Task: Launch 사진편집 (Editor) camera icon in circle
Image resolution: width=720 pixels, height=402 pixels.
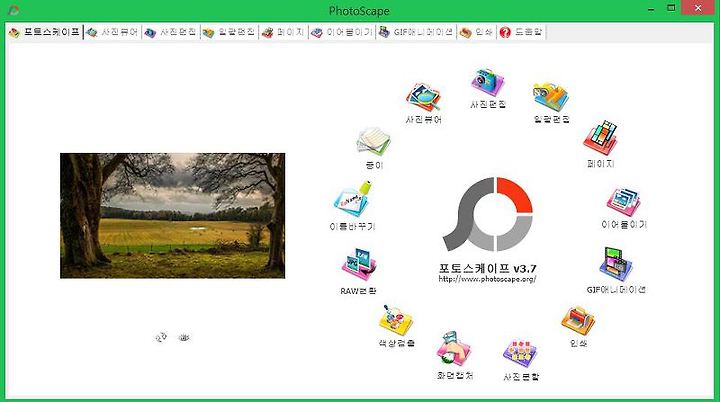Action: 488,83
